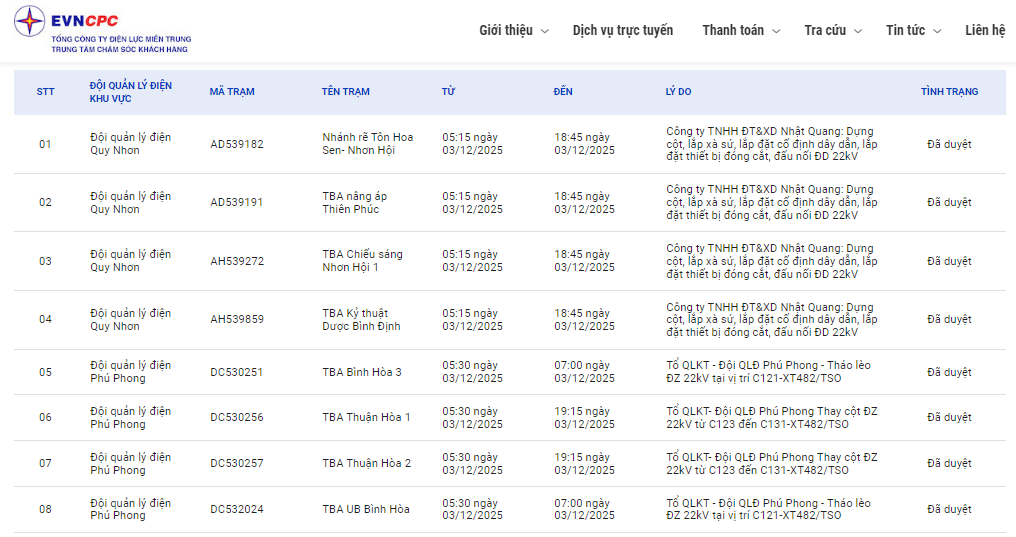The height and width of the screenshot is (537, 1016).
Task: Go to the Liên hệ page
Action: [985, 30]
